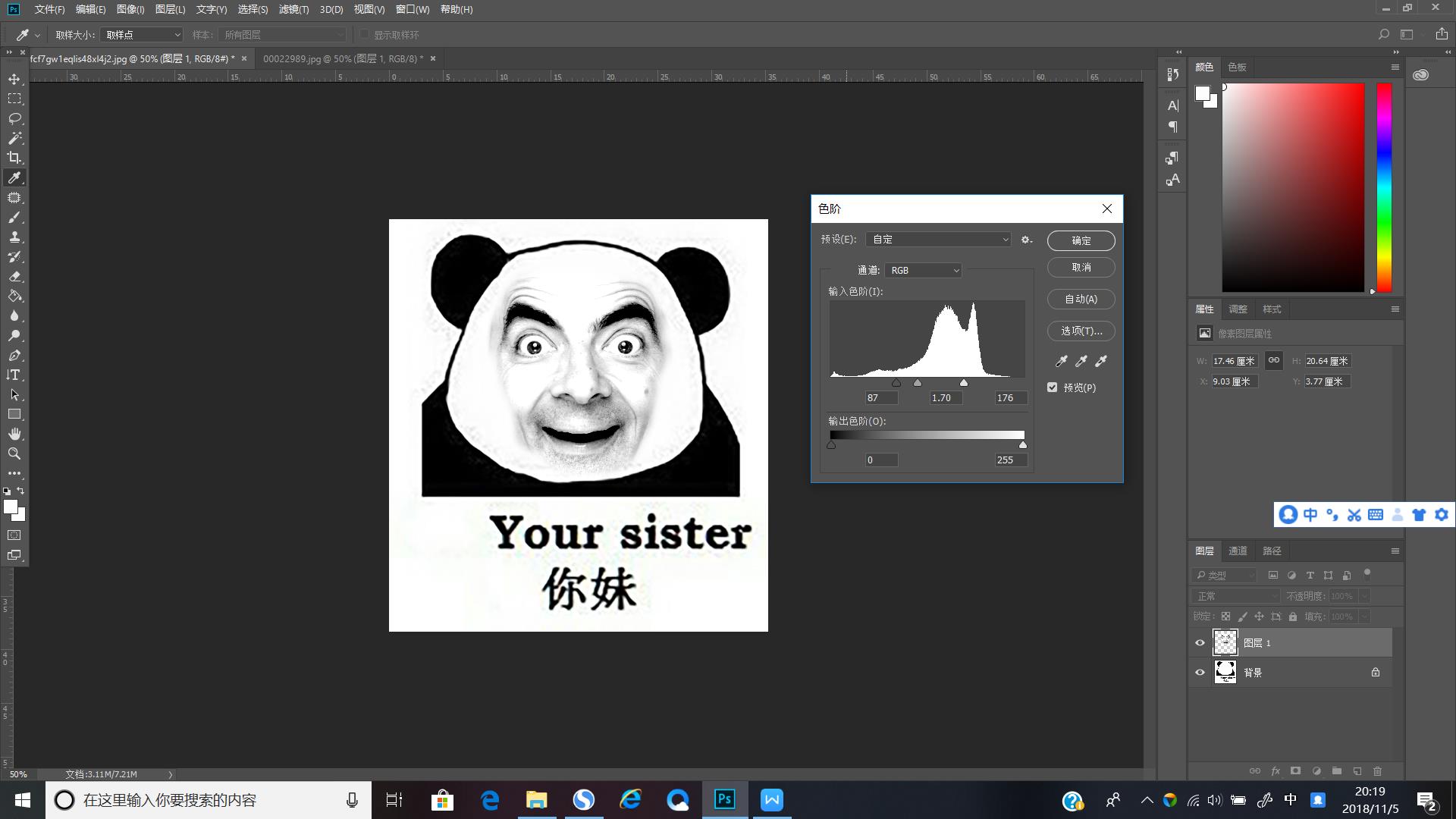1456x819 pixels.
Task: Click 选项(T)... in the Levels dialog
Action: 1081,331
